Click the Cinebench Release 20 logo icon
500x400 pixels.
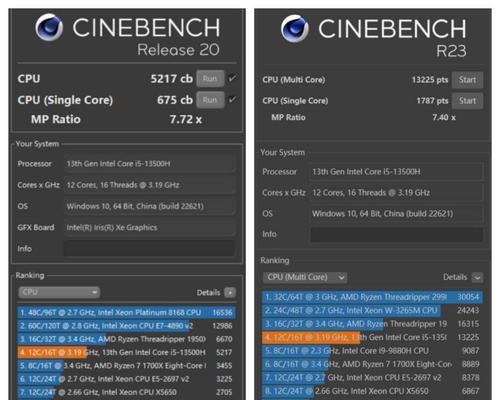pyautogui.click(x=49, y=27)
